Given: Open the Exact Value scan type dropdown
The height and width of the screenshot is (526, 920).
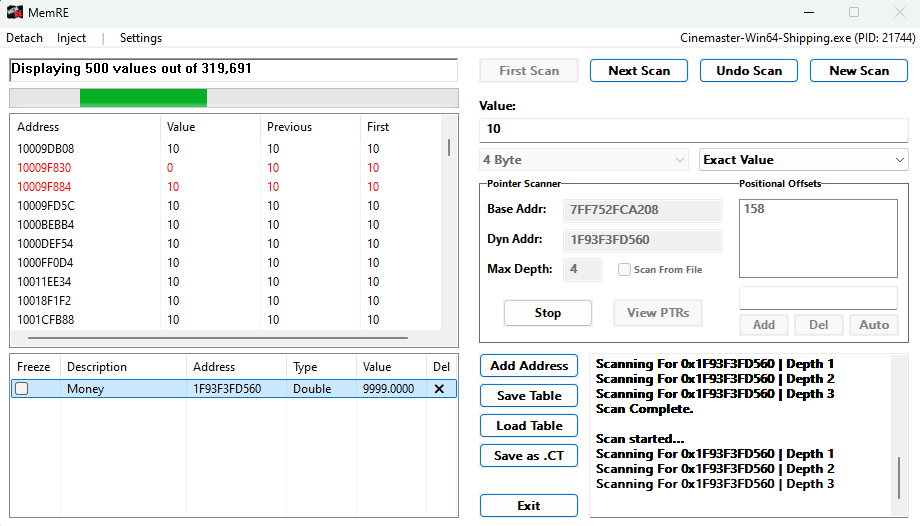Looking at the screenshot, I should pyautogui.click(x=803, y=160).
